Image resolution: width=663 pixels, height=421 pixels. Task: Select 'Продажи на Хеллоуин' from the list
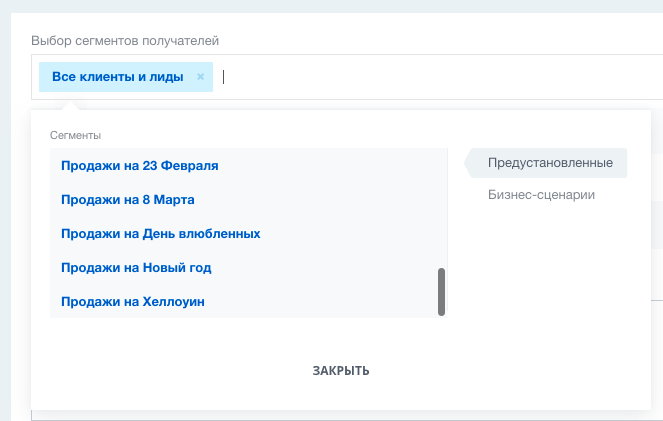tap(133, 301)
